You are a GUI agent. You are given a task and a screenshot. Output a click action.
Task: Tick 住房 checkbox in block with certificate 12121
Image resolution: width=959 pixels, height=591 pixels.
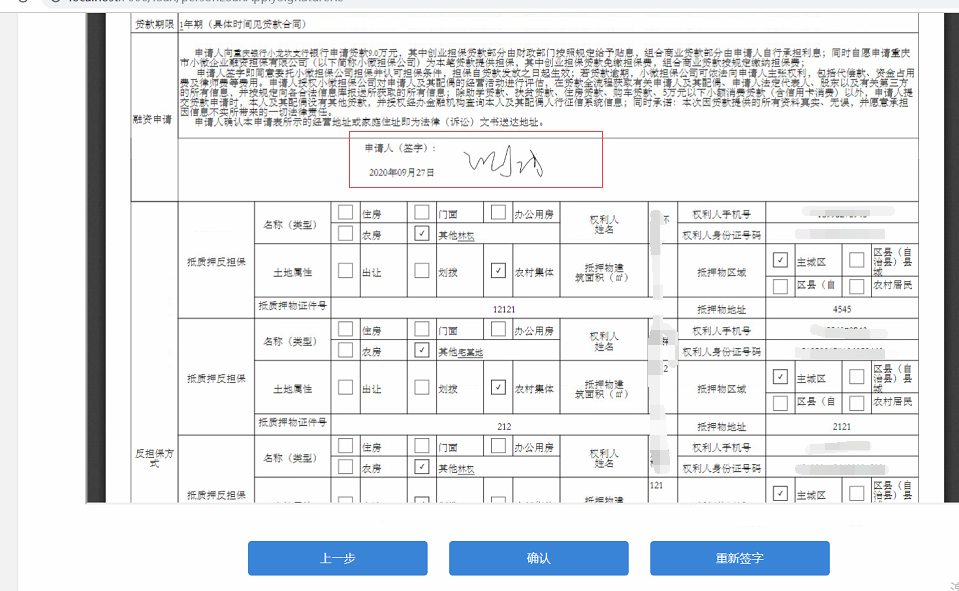(x=346, y=212)
